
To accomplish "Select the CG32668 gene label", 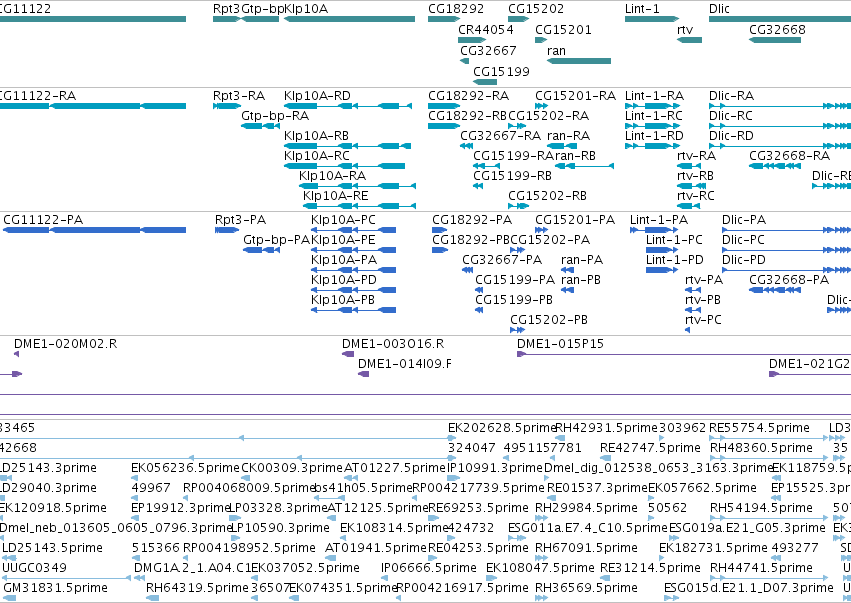I will point(777,29).
